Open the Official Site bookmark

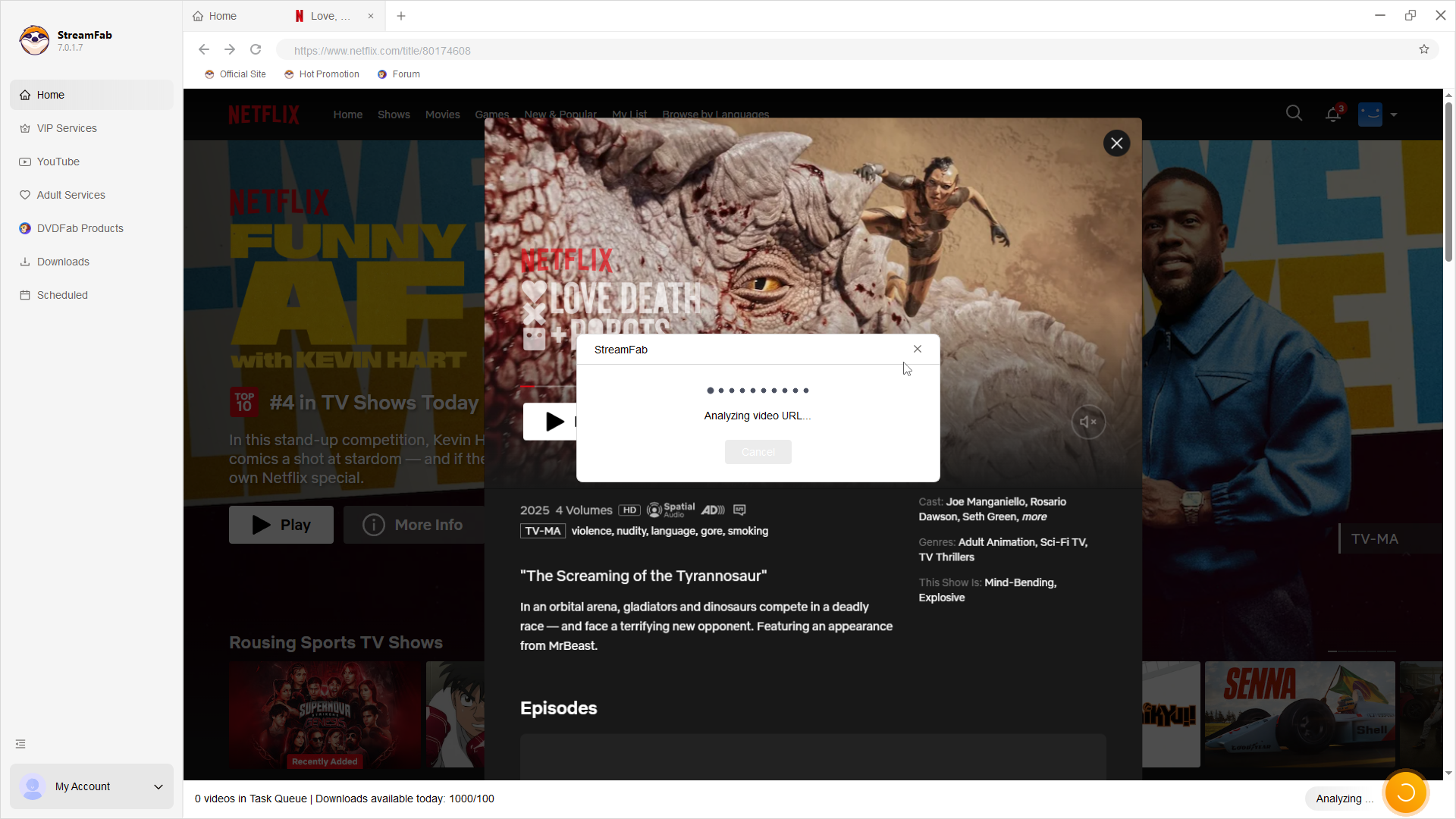pos(235,74)
